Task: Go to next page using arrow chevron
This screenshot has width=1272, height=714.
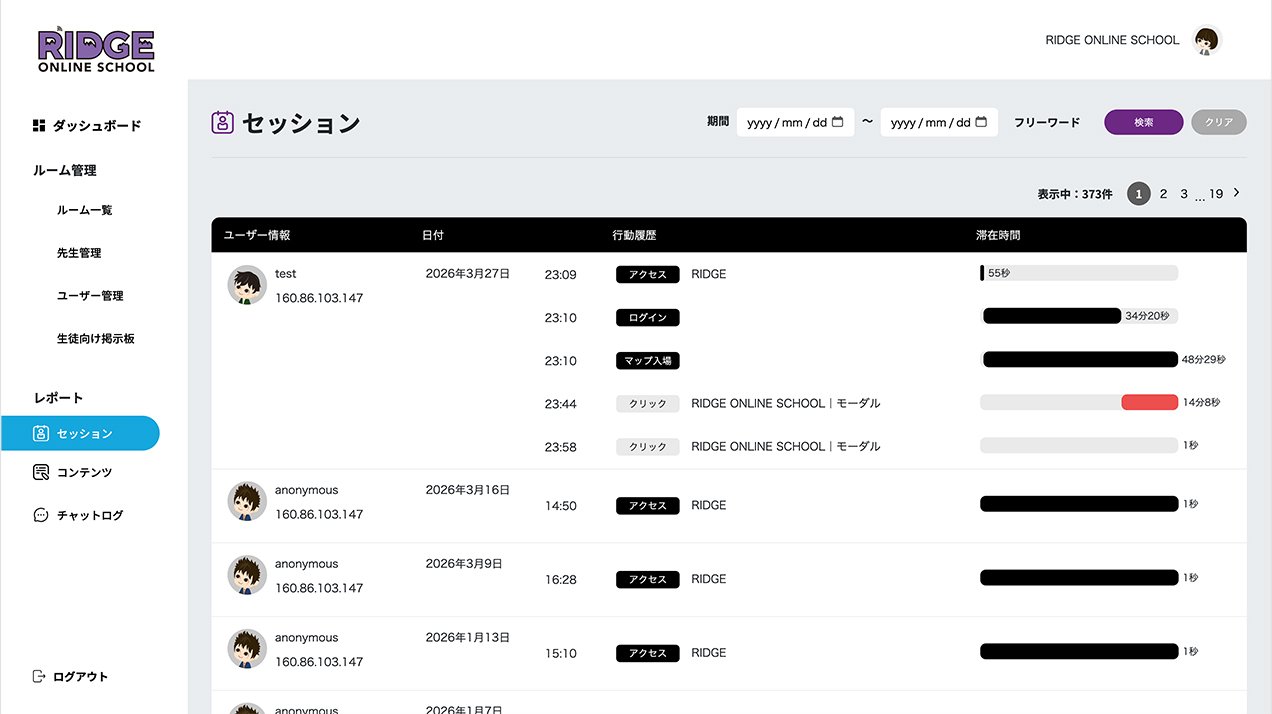Action: coord(1237,192)
